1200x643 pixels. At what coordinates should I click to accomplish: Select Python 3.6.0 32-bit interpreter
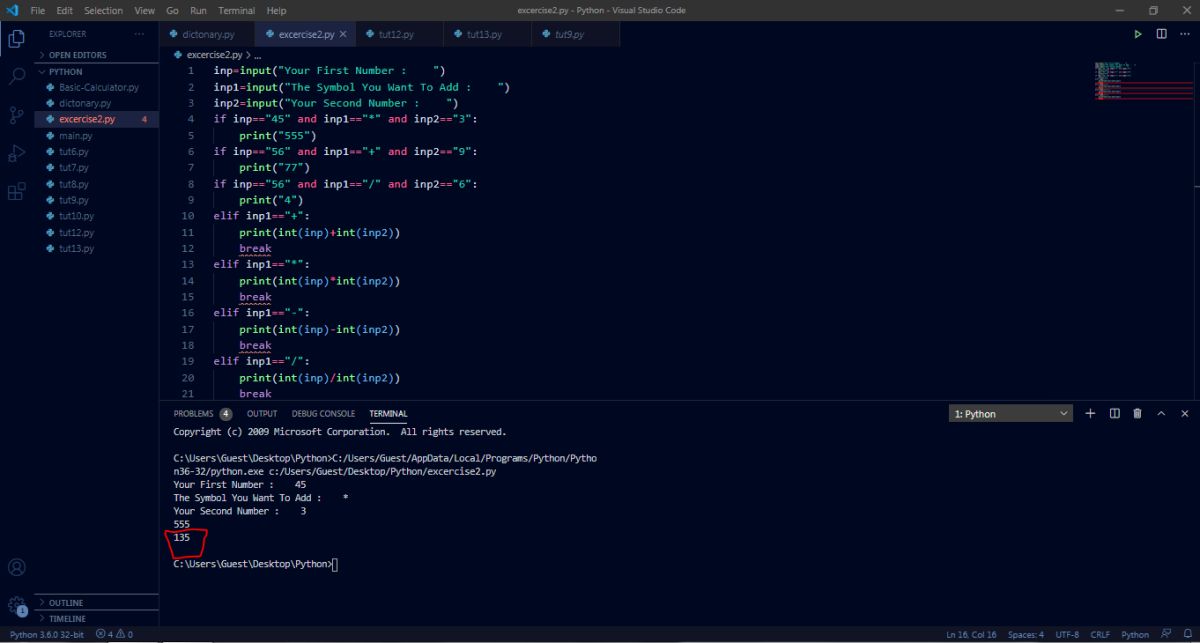pyautogui.click(x=46, y=634)
